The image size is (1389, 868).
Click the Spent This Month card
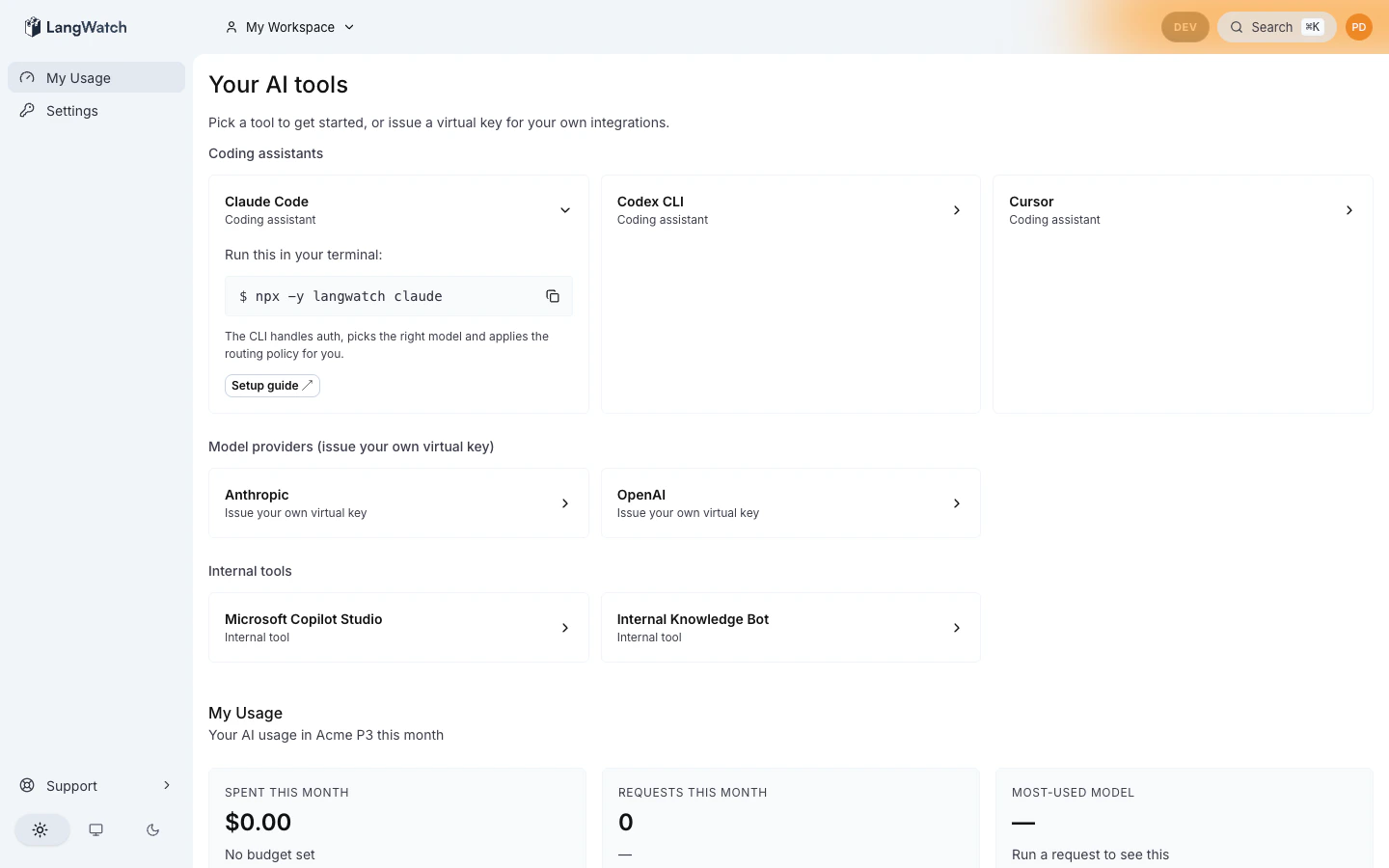click(x=397, y=818)
